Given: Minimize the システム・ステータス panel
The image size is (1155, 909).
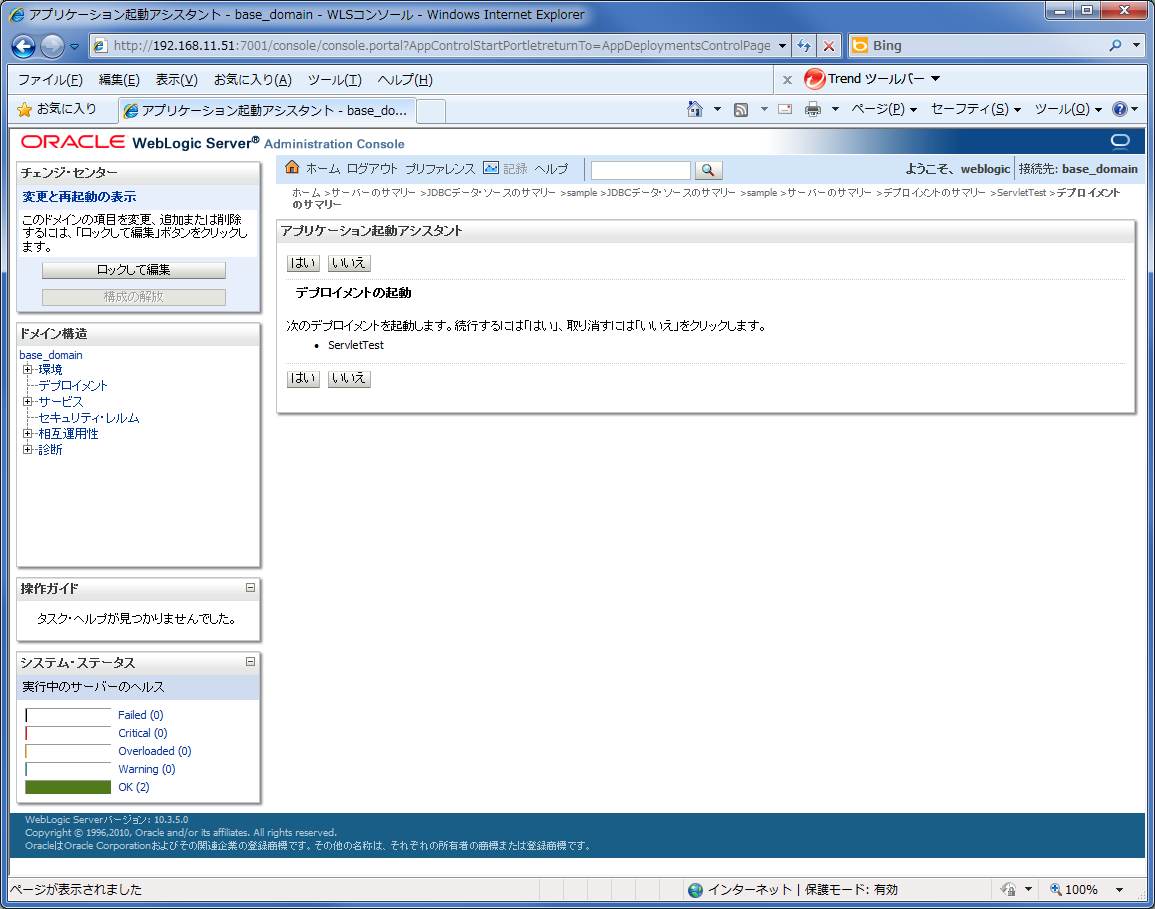Looking at the screenshot, I should [250, 661].
